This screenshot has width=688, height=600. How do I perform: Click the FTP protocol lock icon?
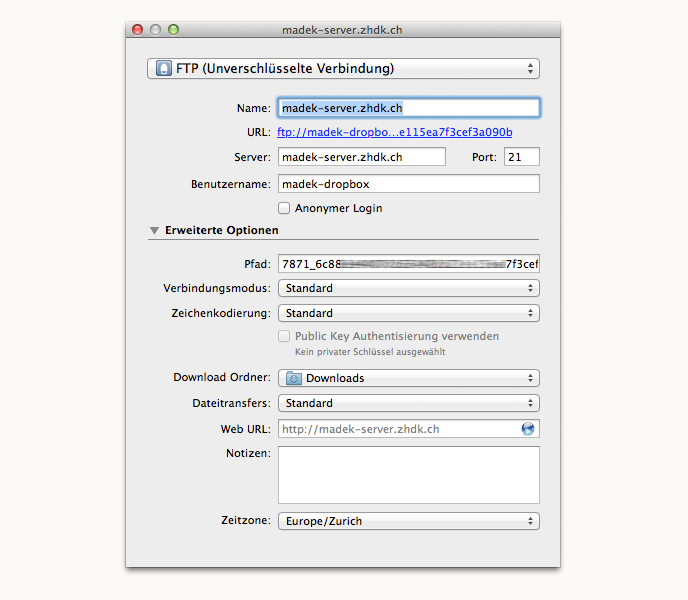(163, 69)
